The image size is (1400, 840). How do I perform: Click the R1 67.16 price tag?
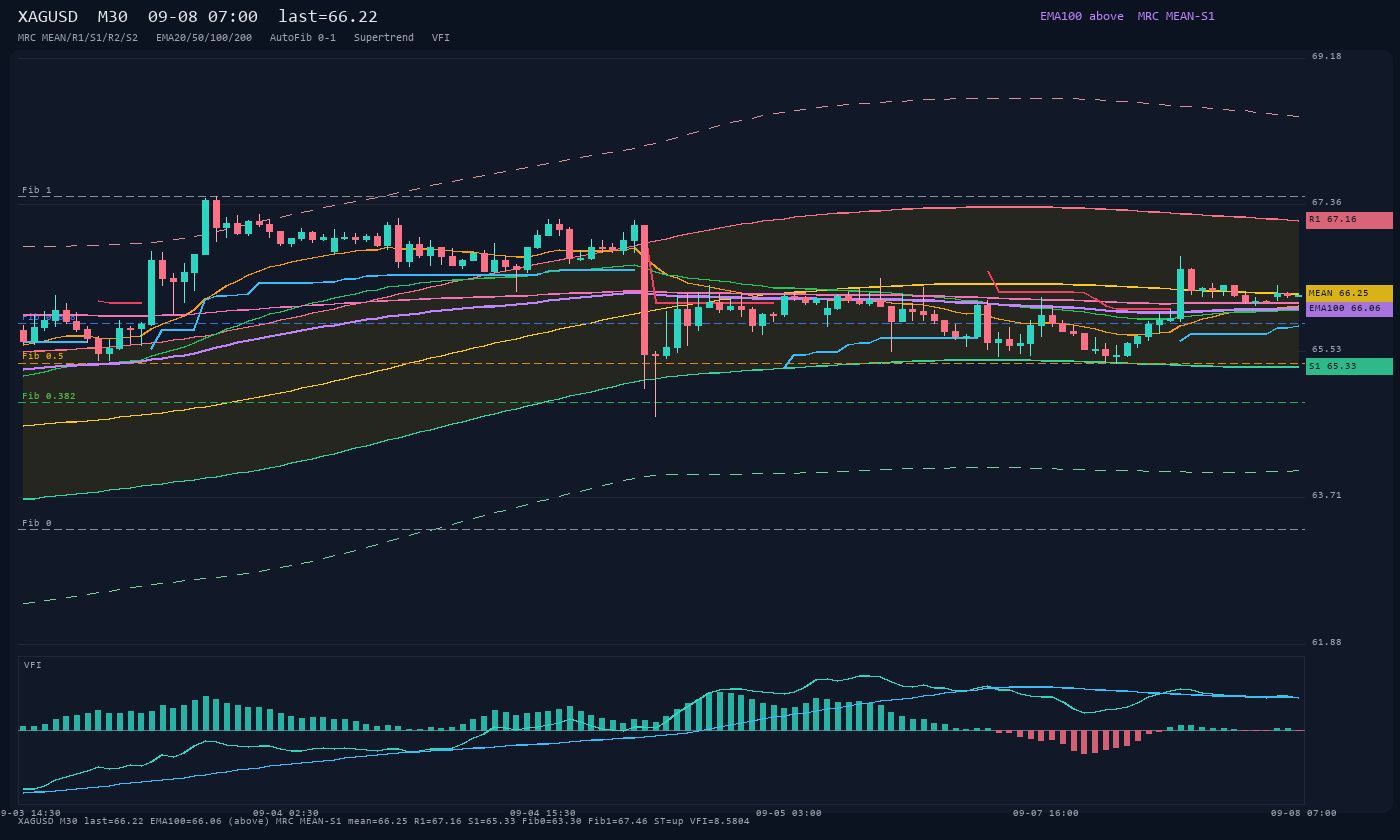(x=1349, y=220)
